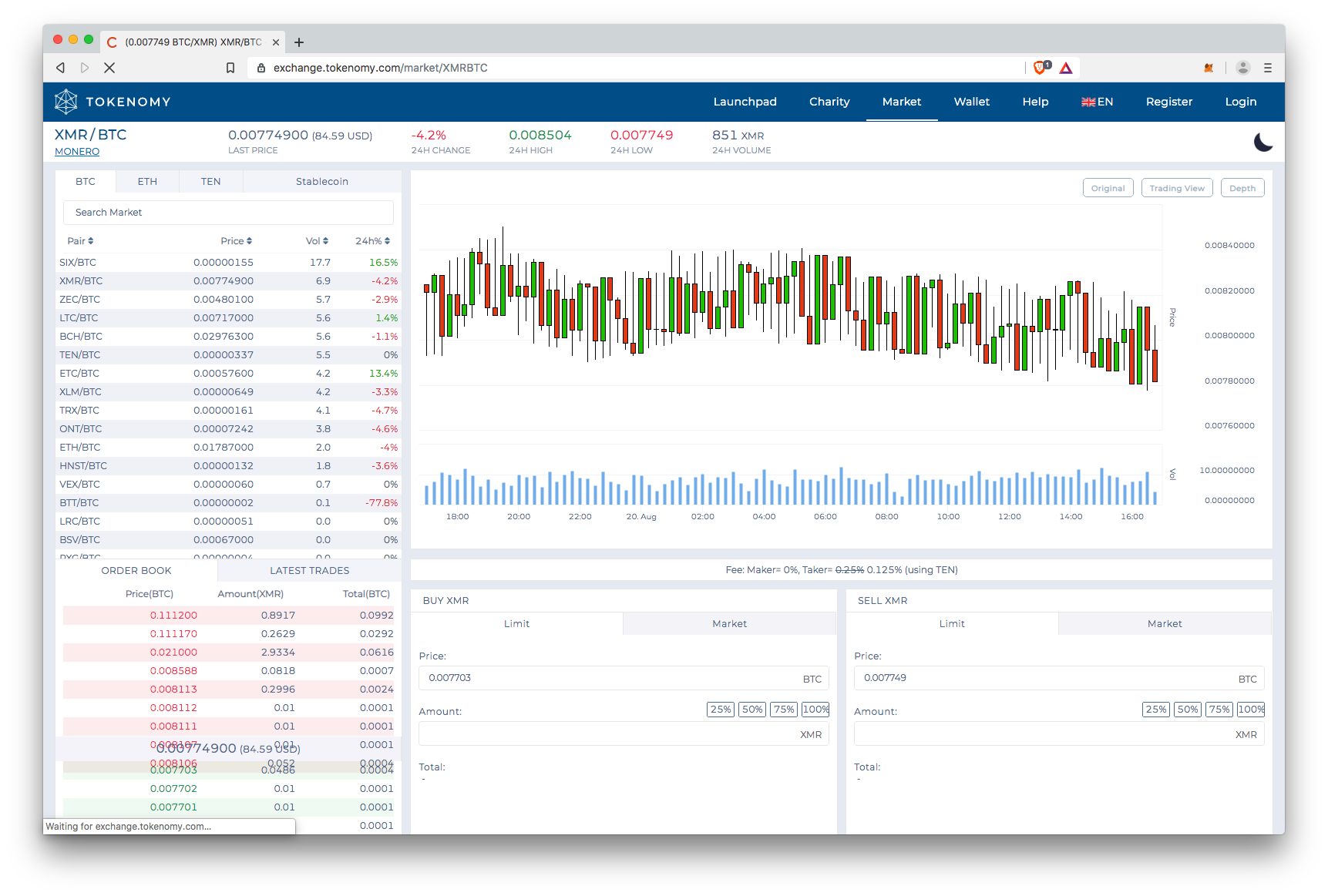The width and height of the screenshot is (1328, 896).
Task: Click the Register link
Action: click(x=1168, y=102)
